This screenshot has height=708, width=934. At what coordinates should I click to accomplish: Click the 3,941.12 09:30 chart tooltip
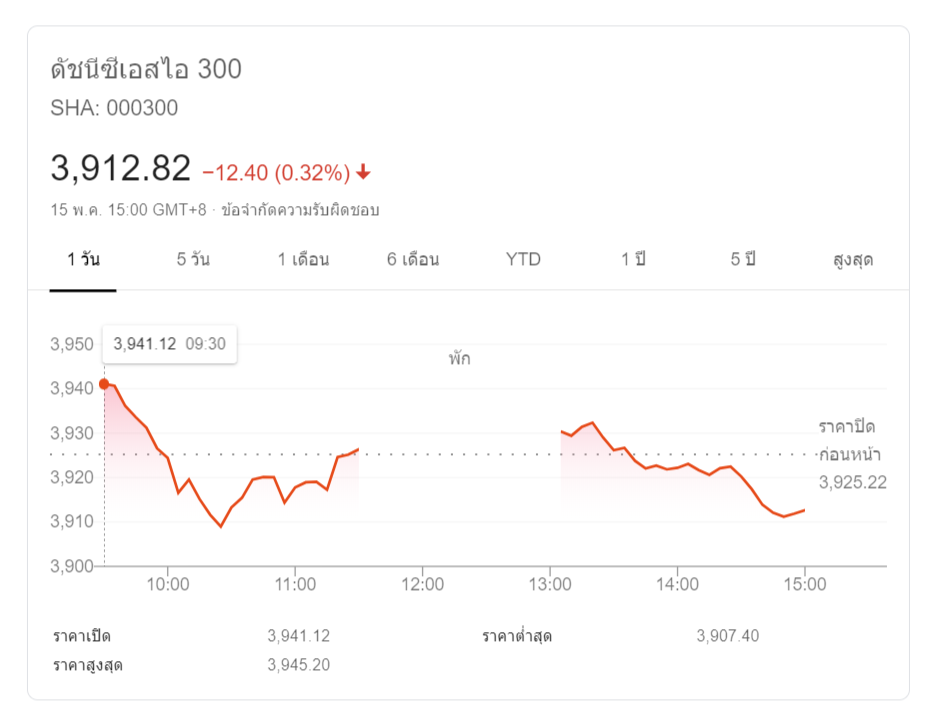click(x=170, y=344)
